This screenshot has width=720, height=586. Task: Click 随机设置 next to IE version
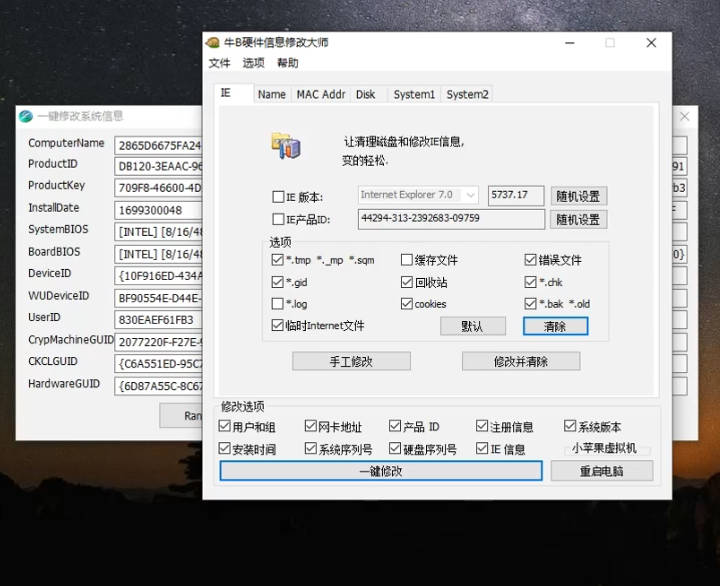point(578,196)
